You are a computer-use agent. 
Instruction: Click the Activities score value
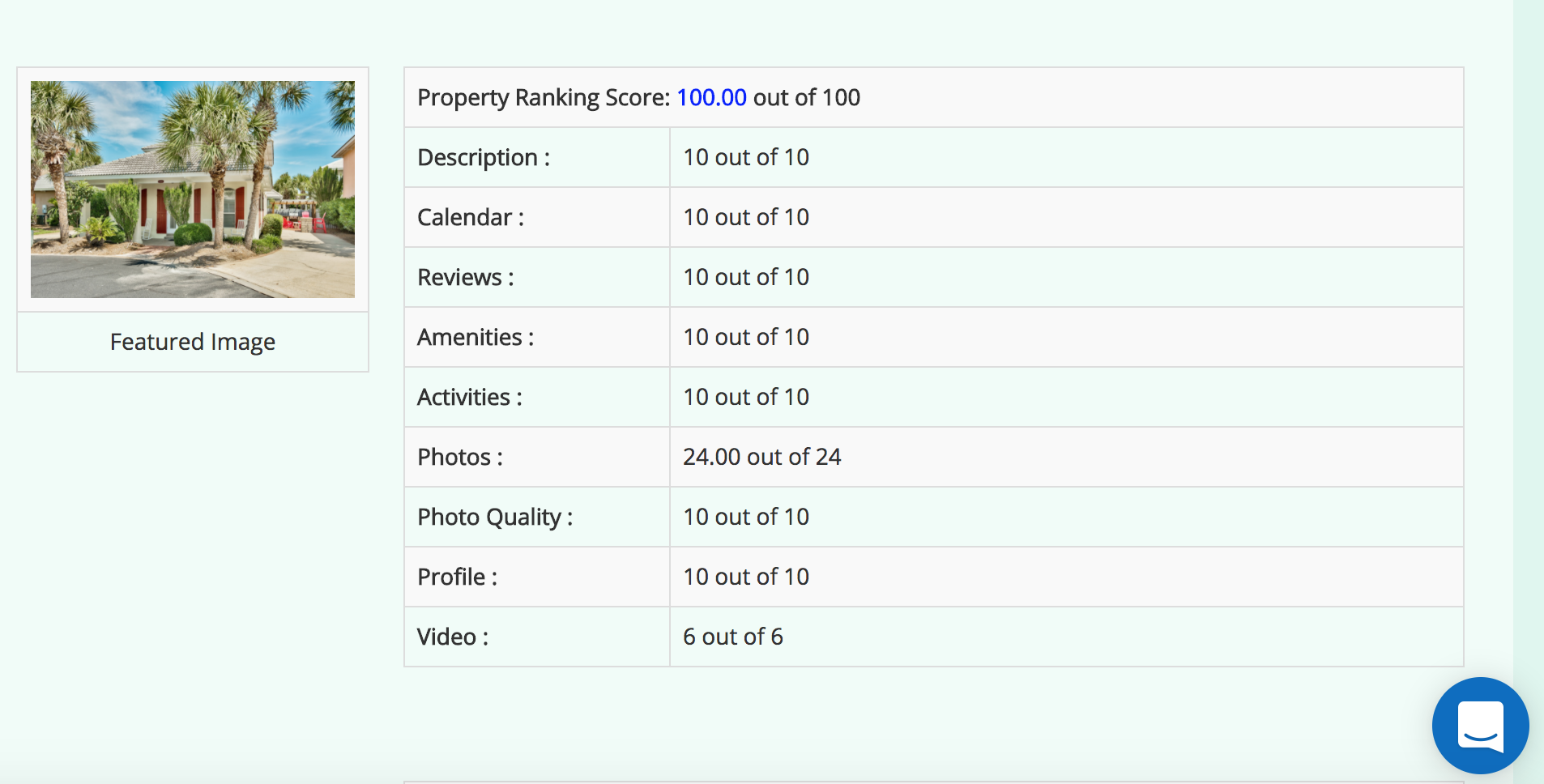744,397
